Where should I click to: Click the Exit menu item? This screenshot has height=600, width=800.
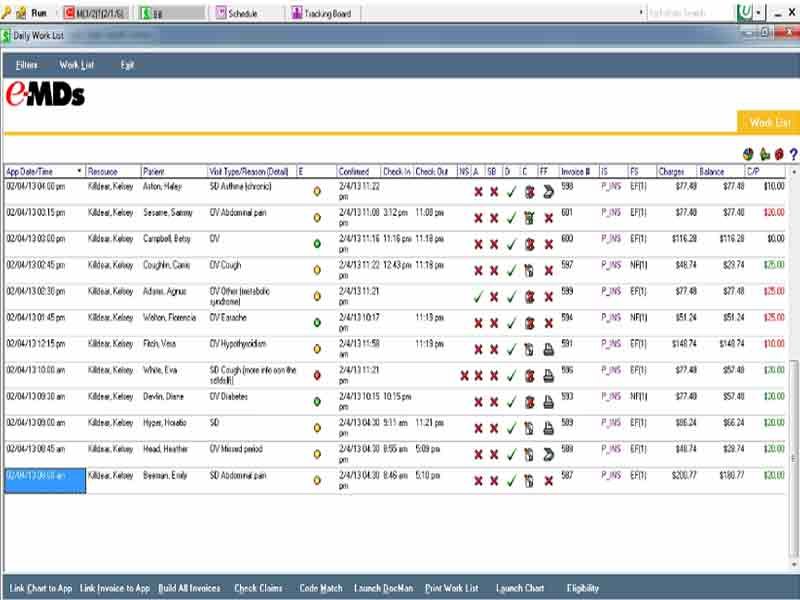[127, 65]
